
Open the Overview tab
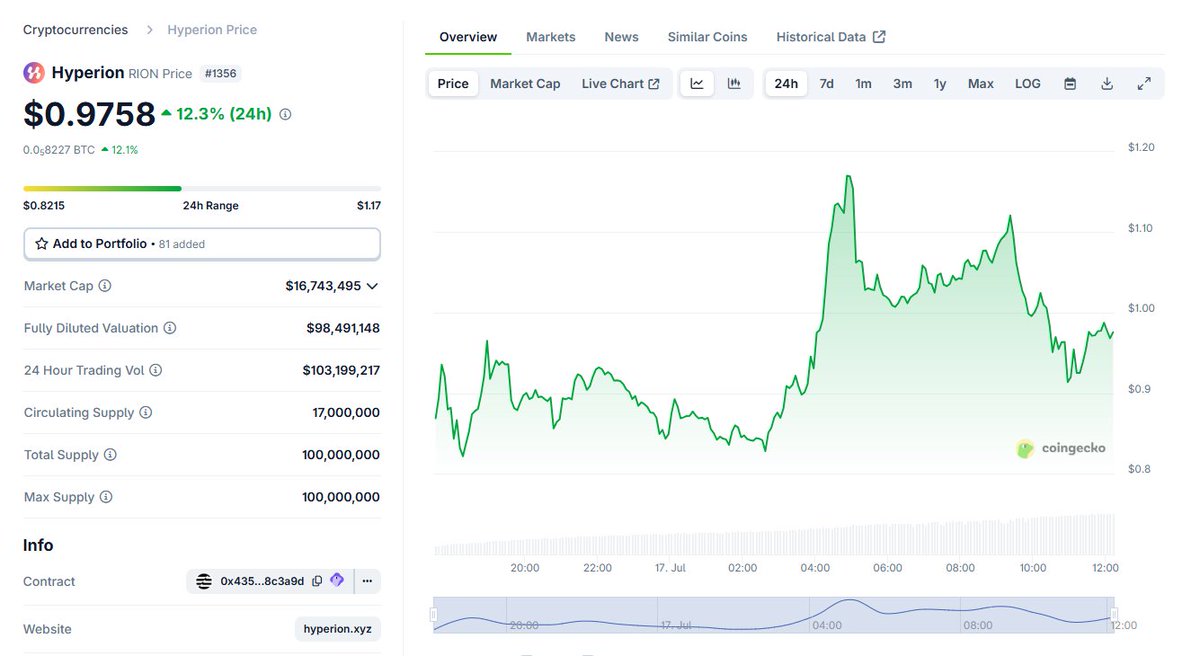pos(468,37)
